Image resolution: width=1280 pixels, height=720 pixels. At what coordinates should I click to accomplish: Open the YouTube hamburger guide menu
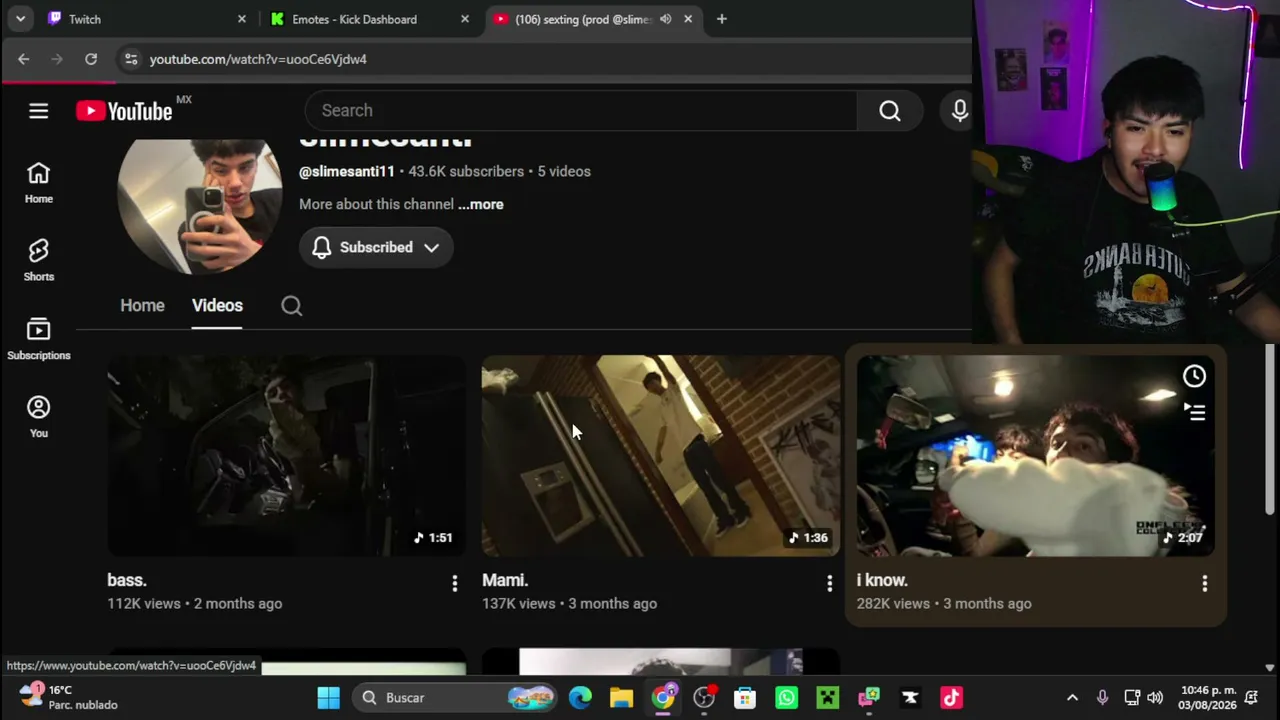(x=38, y=111)
